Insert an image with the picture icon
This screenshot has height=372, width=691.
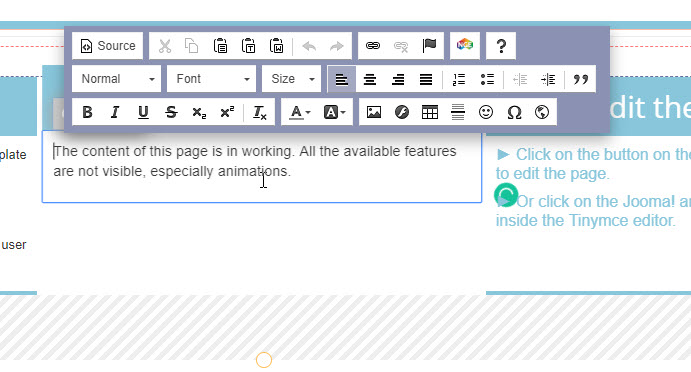coord(374,112)
